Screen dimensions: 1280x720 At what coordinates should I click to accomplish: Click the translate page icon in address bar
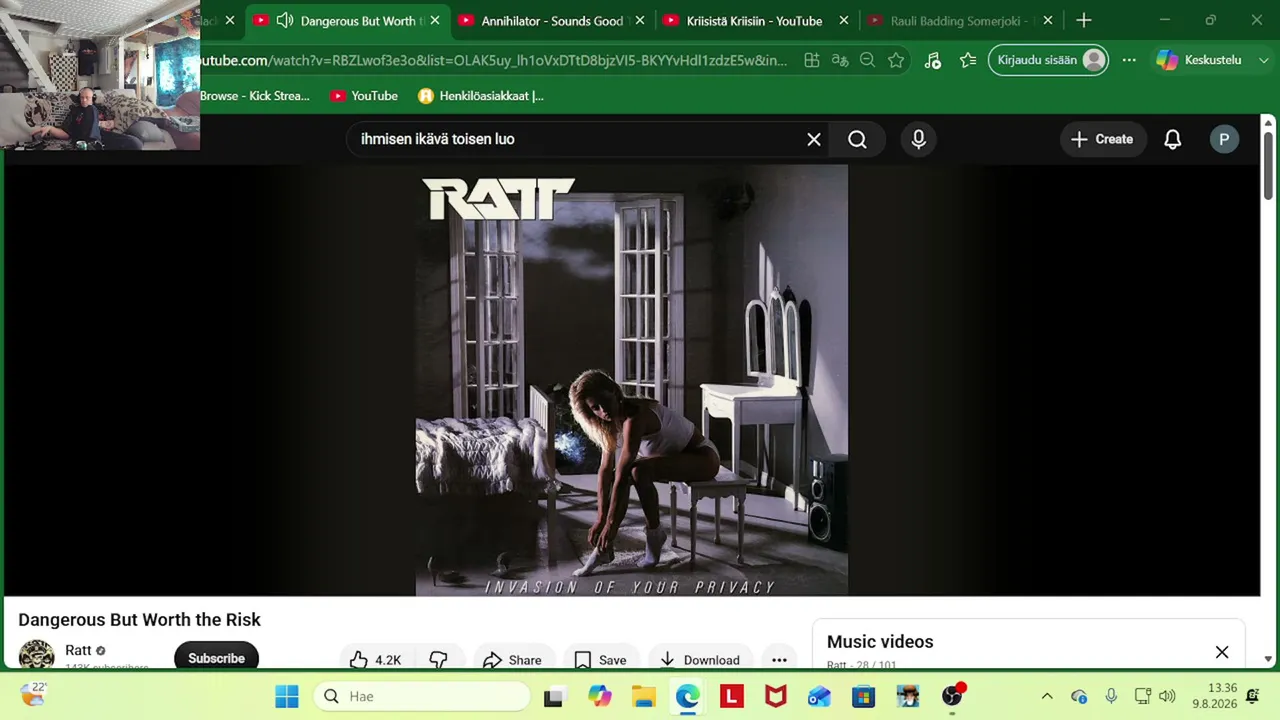tap(840, 60)
